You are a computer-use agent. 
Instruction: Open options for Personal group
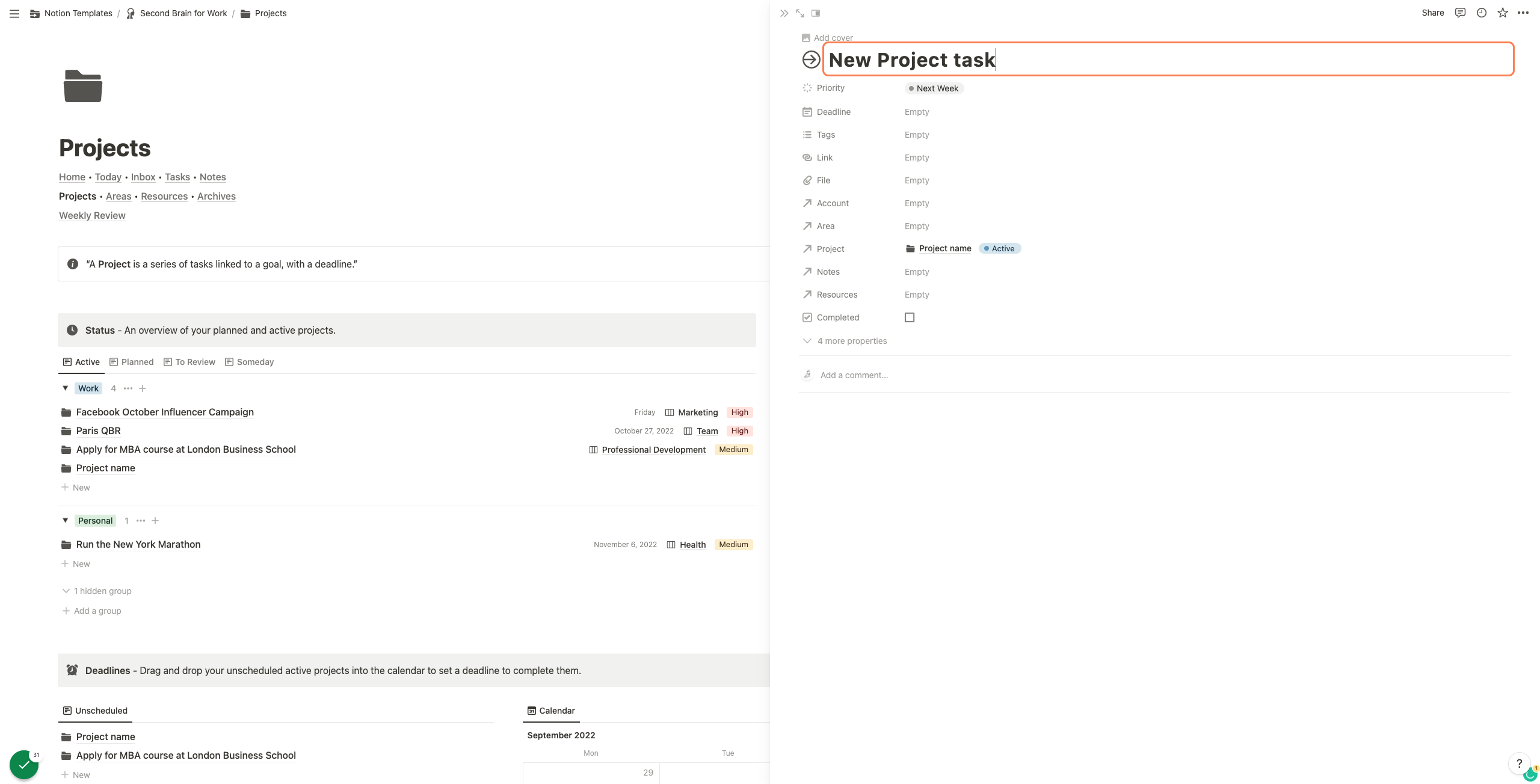[141, 521]
